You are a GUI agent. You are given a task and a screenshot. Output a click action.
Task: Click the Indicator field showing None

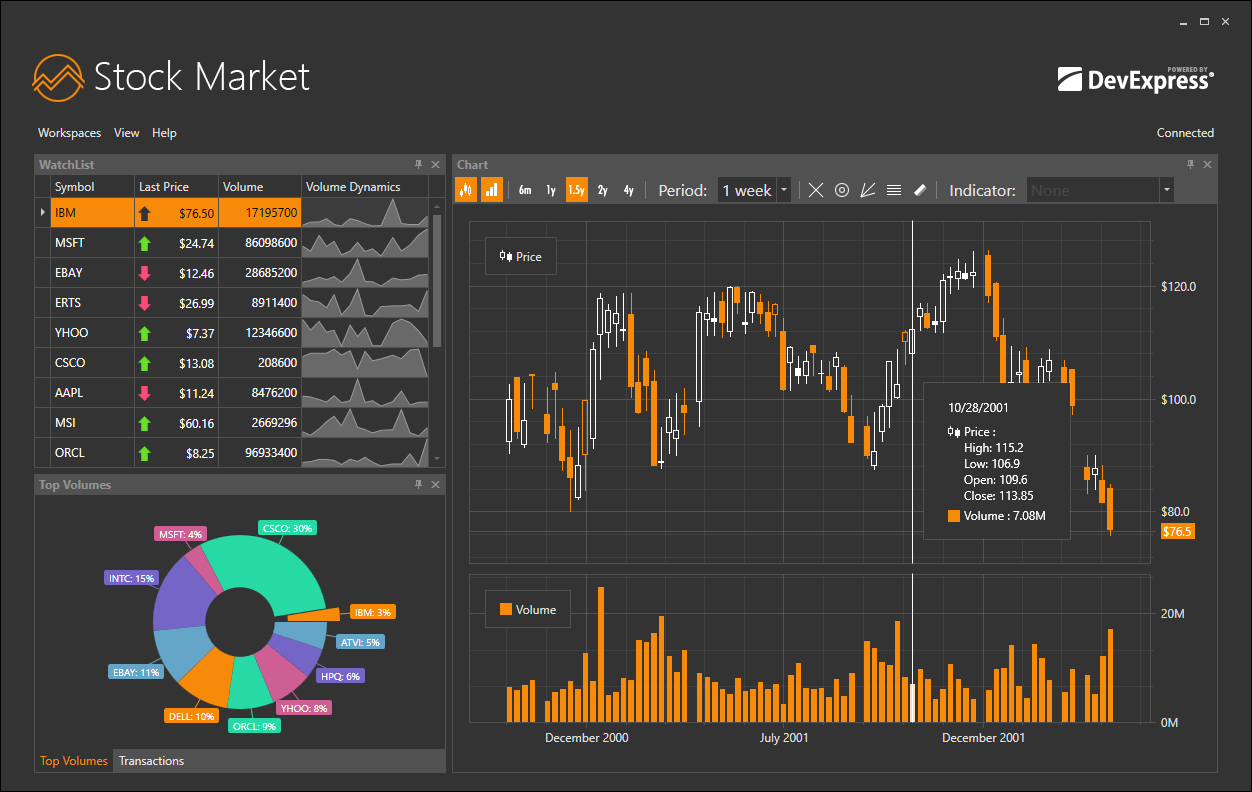pyautogui.click(x=1093, y=190)
